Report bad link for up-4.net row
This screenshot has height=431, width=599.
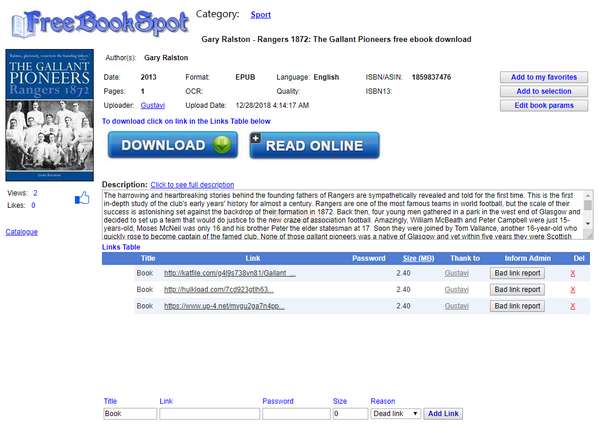click(x=517, y=306)
